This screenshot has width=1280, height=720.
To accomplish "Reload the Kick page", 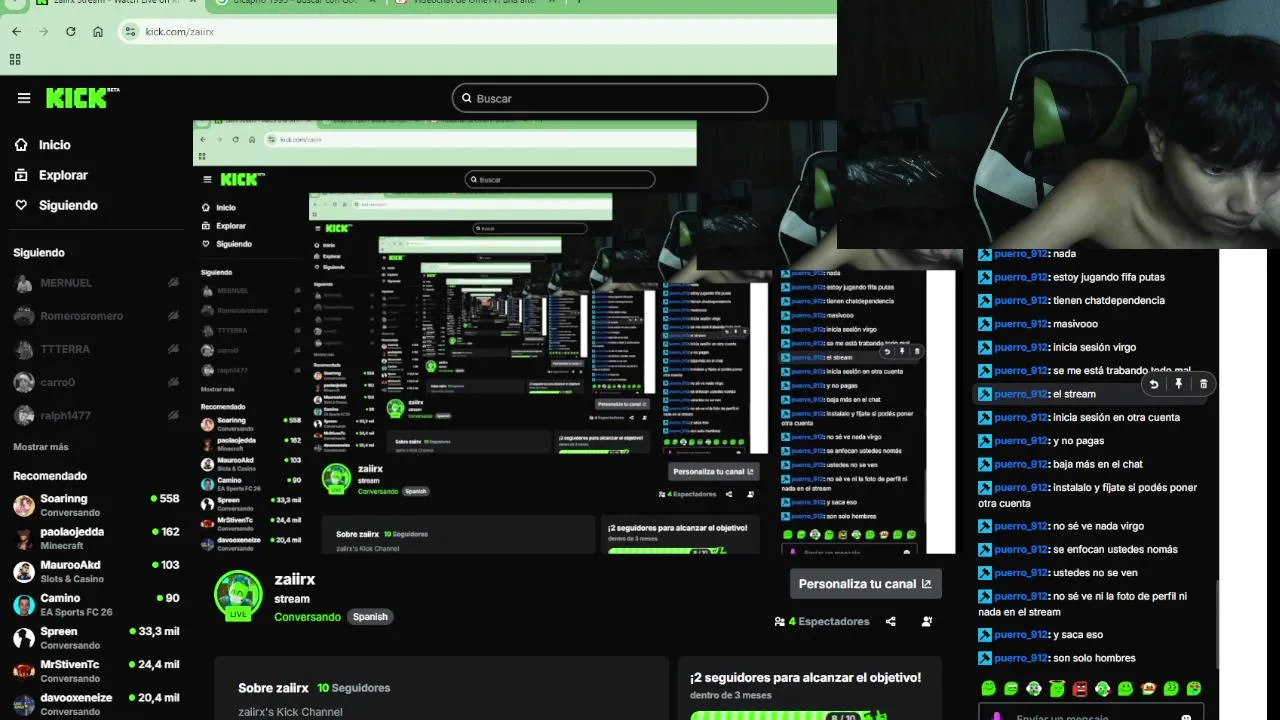I will click(71, 32).
